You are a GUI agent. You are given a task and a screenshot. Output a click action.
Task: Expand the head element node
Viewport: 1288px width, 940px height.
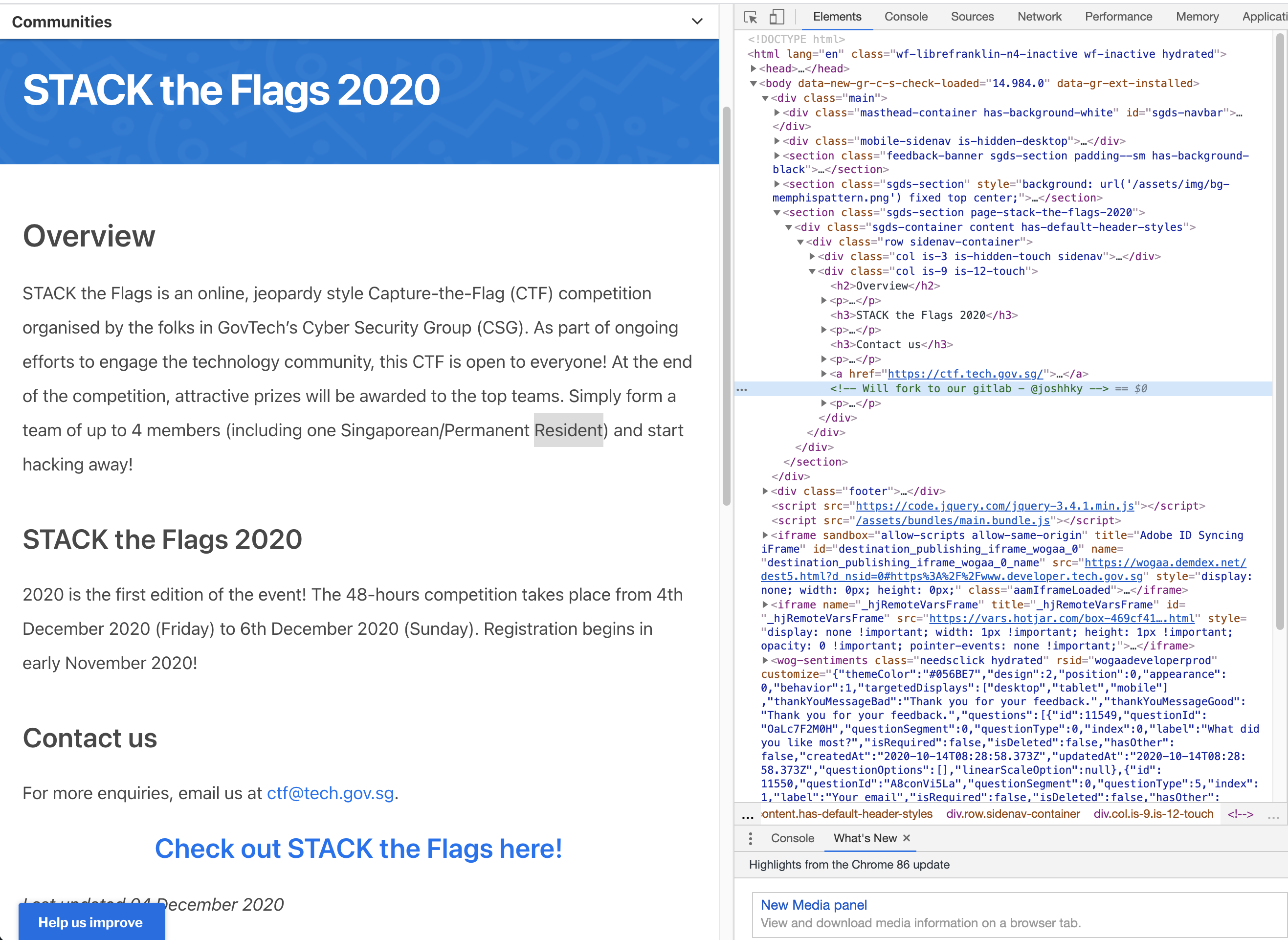(x=753, y=68)
